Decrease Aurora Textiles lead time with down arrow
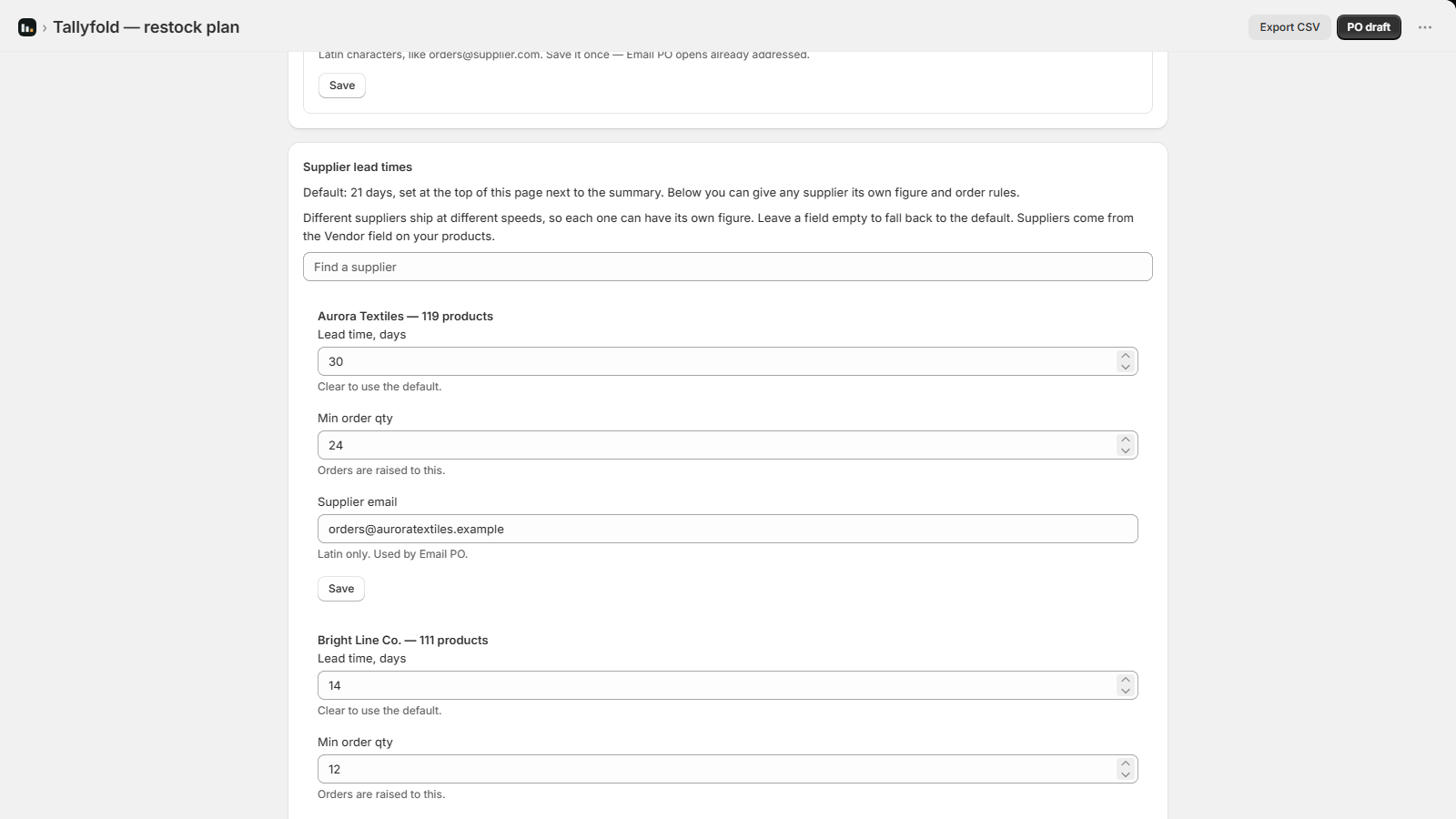Viewport: 1456px width, 819px height. point(1126,367)
